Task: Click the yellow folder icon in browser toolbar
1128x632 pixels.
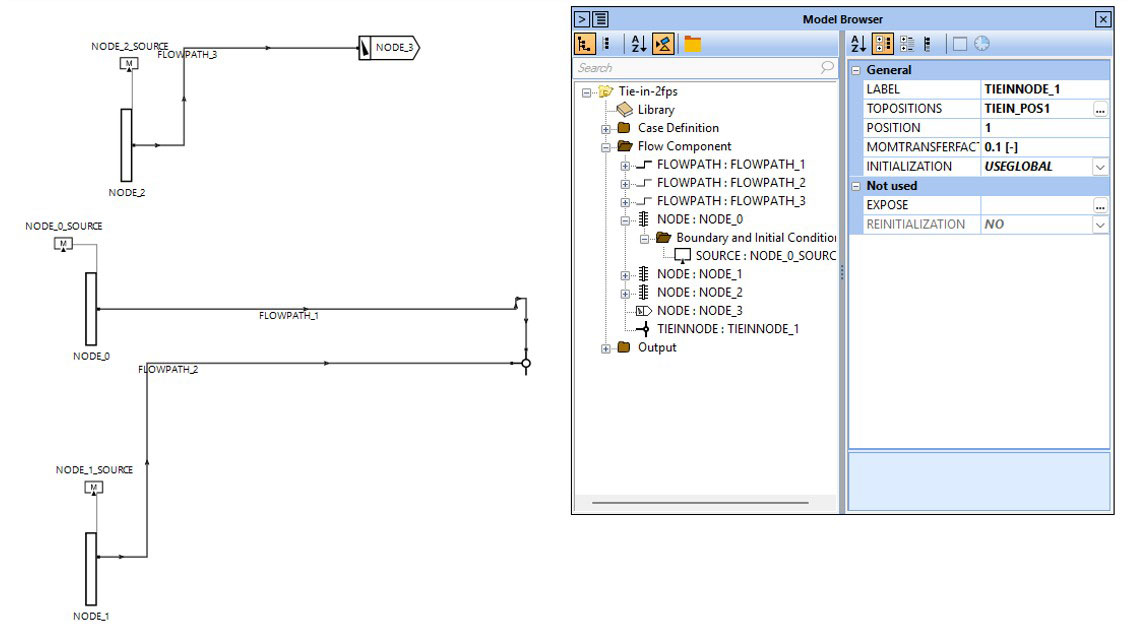Action: (692, 44)
